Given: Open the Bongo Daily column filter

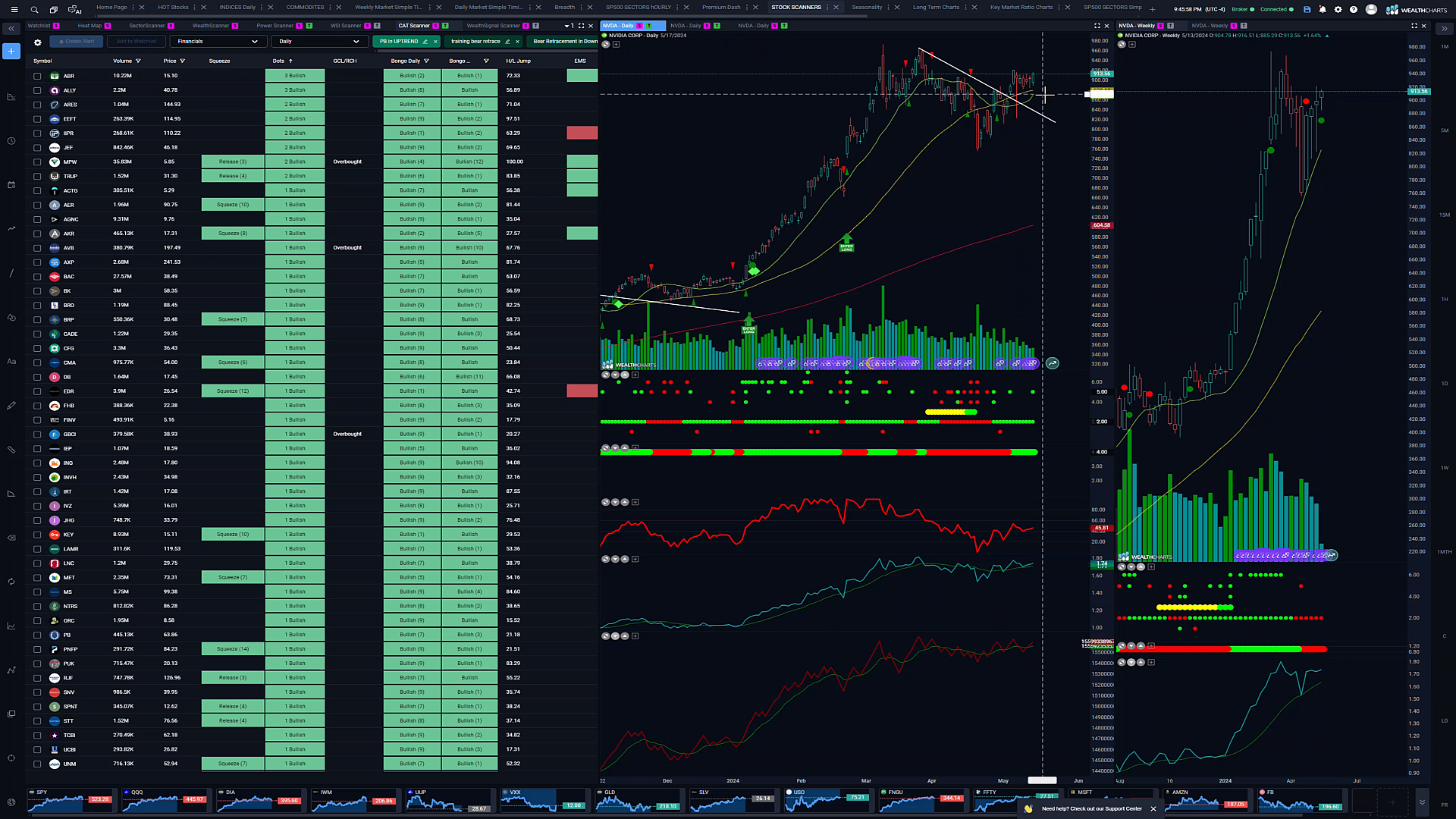Looking at the screenshot, I should click(x=426, y=61).
